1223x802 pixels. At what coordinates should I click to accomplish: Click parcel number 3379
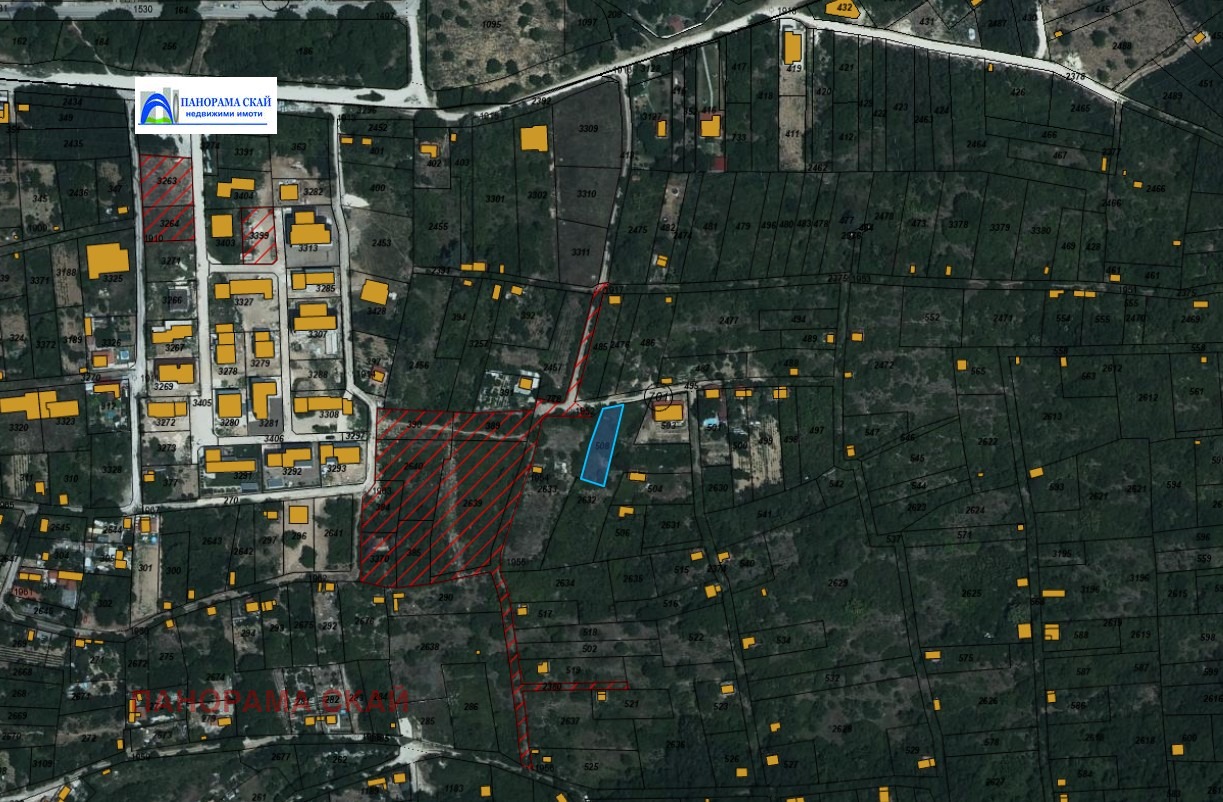[958, 225]
